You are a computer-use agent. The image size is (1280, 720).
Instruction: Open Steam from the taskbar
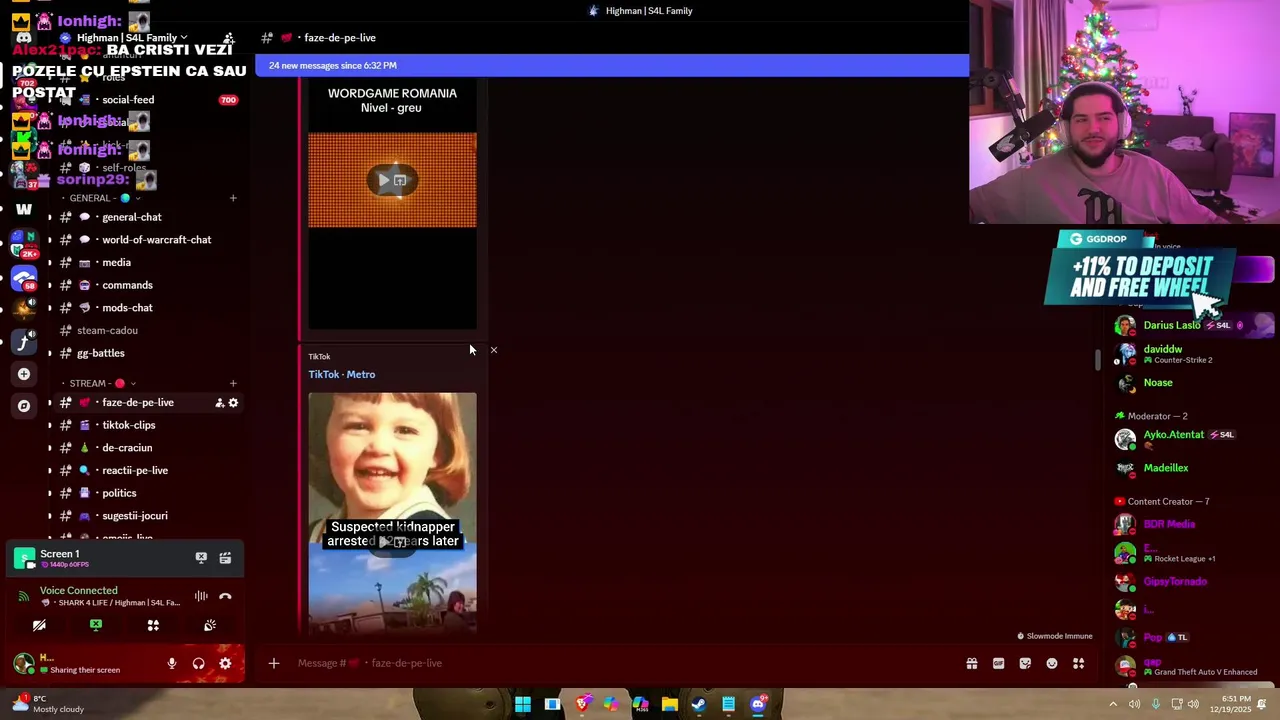coord(699,704)
